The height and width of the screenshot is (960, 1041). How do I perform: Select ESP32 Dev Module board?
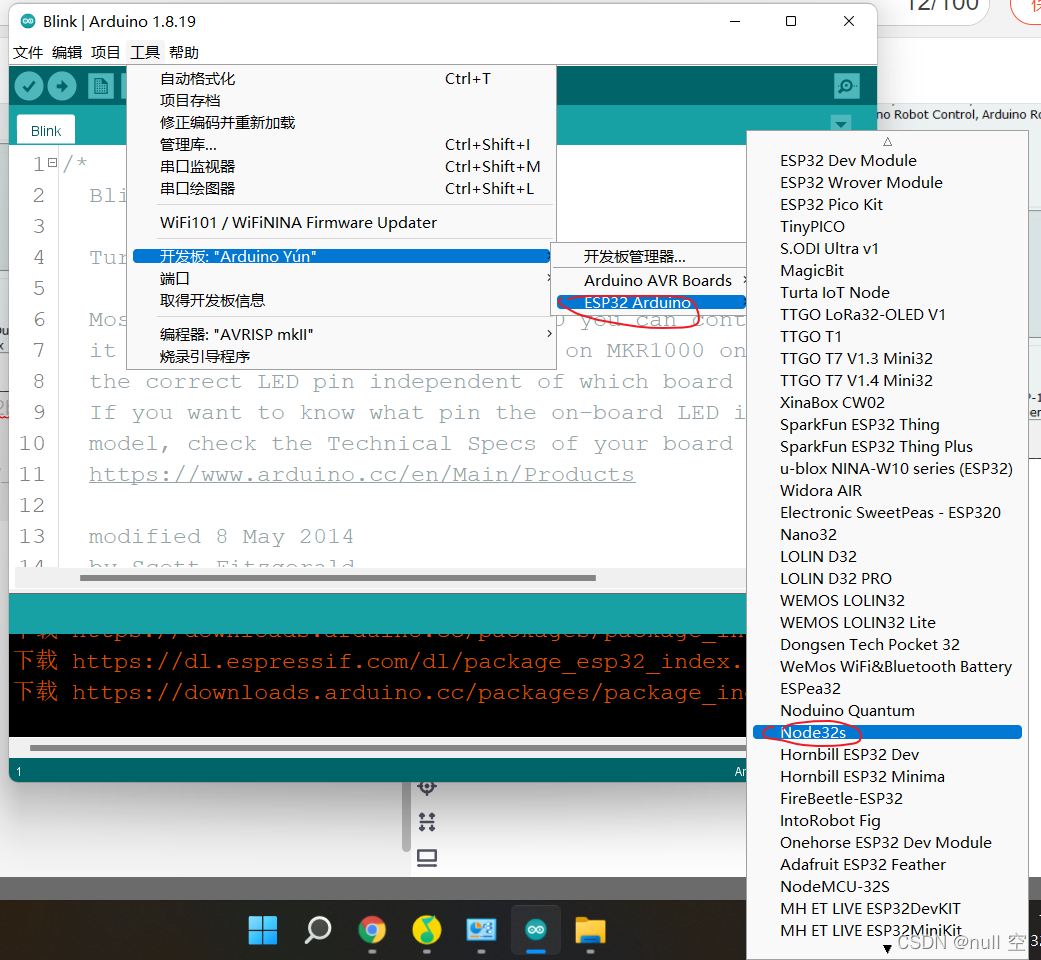pyautogui.click(x=887, y=161)
